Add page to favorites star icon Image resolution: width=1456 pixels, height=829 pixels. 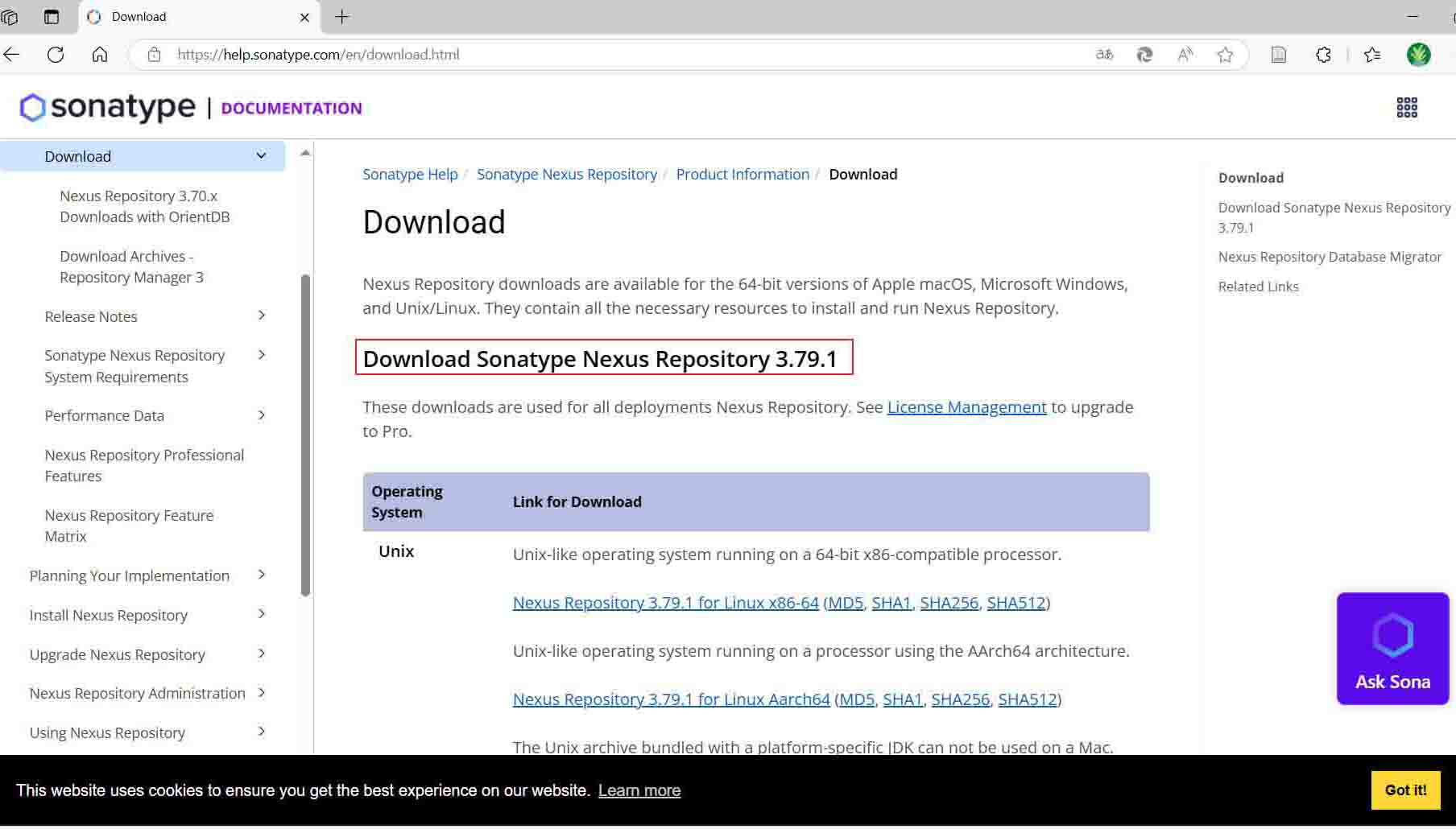(x=1225, y=55)
